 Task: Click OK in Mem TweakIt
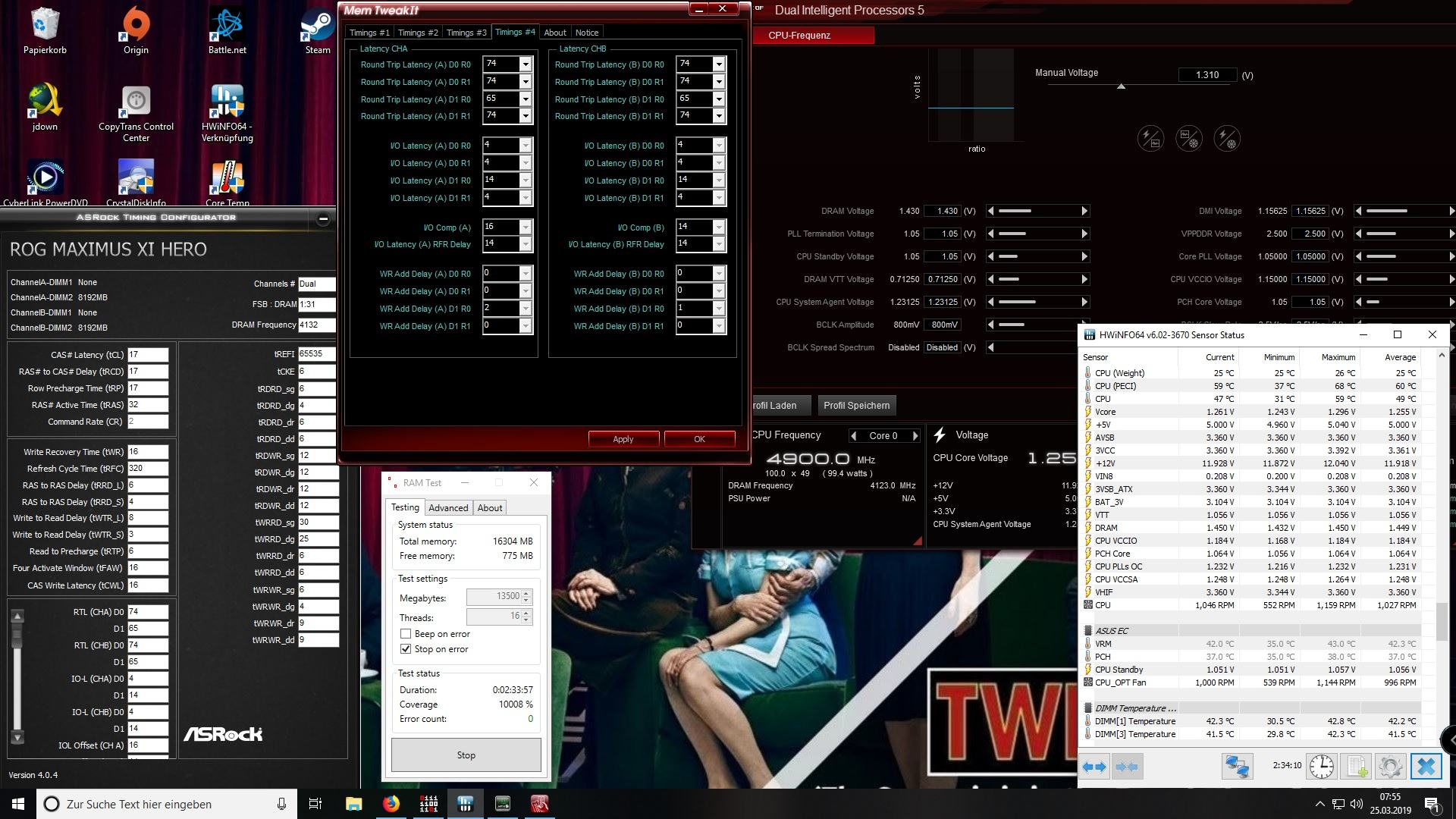[699, 439]
